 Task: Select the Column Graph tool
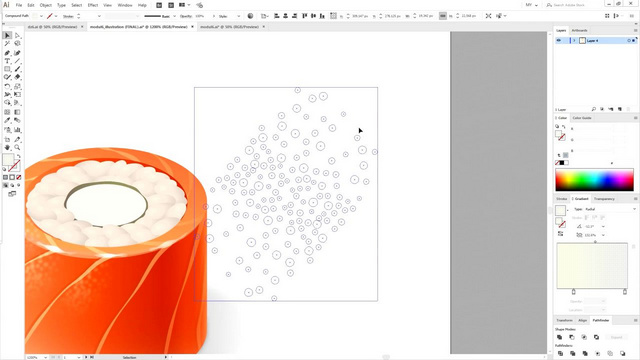[17, 130]
